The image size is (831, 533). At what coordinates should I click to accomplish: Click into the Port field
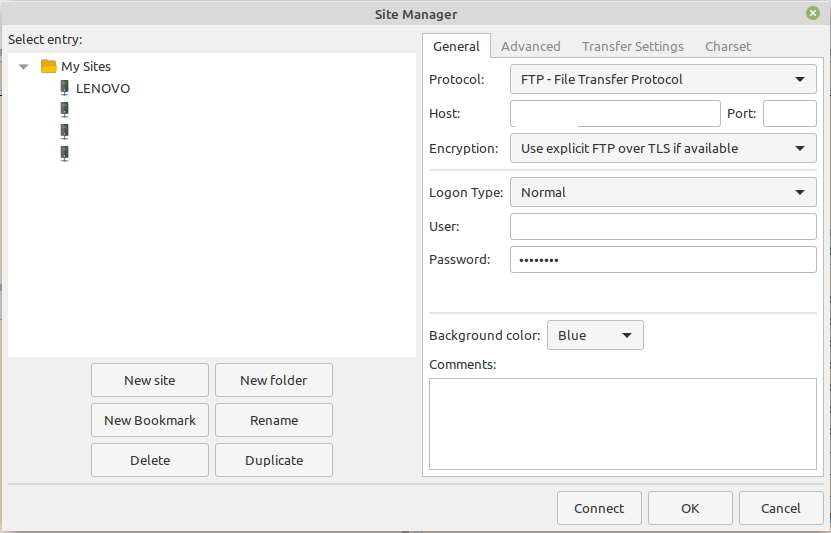pyautogui.click(x=789, y=113)
